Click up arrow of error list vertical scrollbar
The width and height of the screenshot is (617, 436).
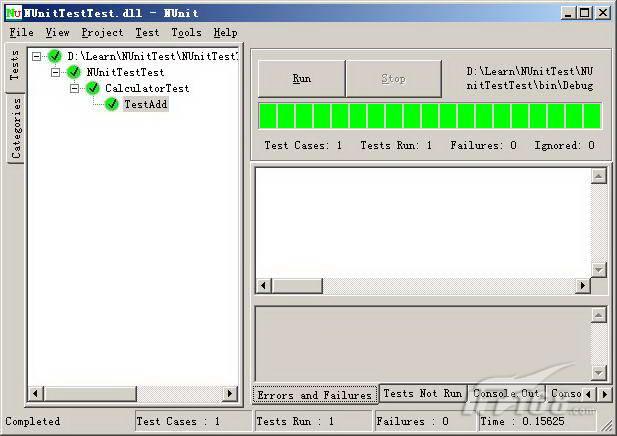click(x=599, y=176)
